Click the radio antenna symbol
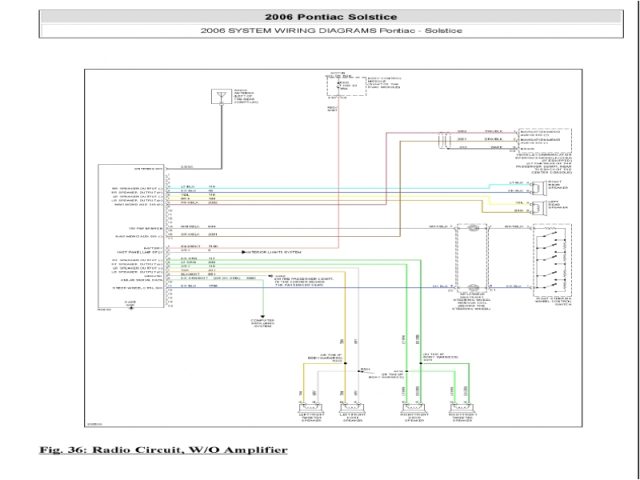 (x=218, y=97)
